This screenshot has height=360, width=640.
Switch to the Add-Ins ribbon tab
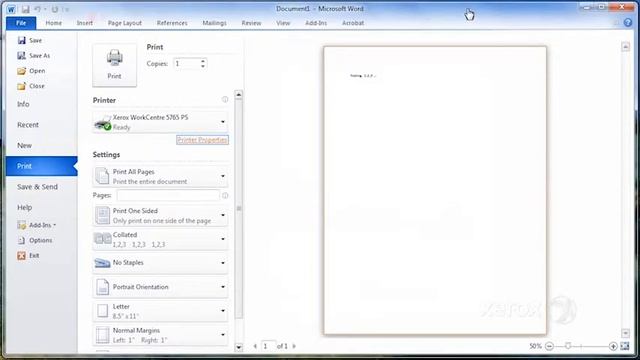pyautogui.click(x=316, y=23)
